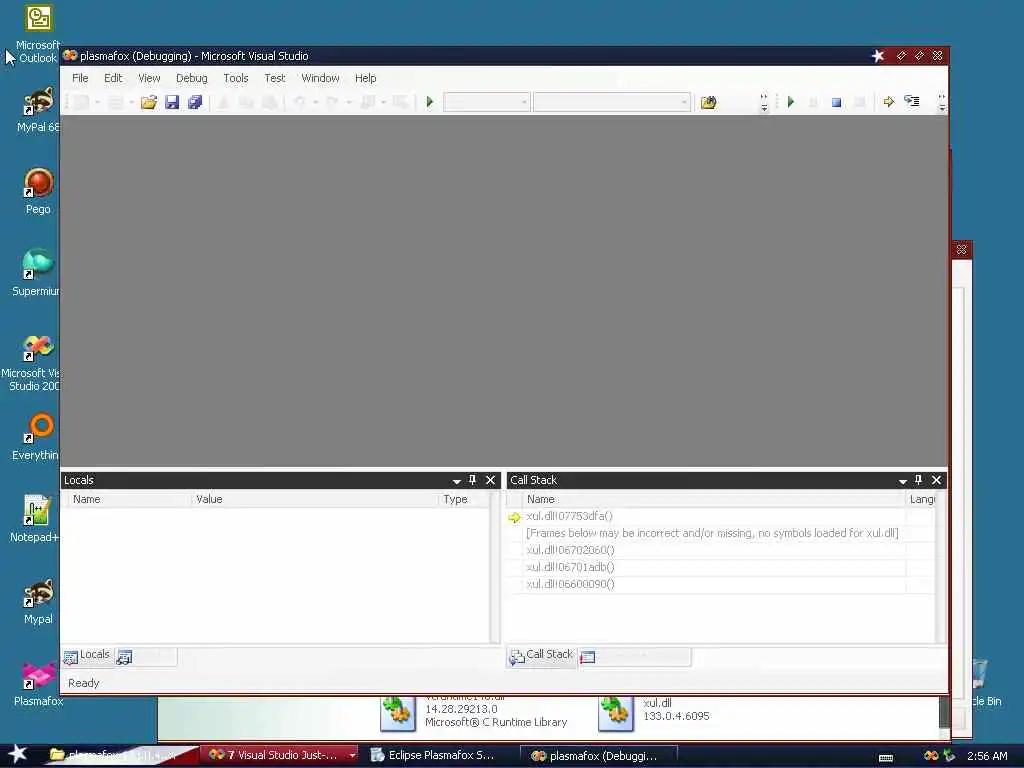Open the Solution Platforms combo box
Screen dimensions: 1024x768
pyautogui.click(x=612, y=102)
